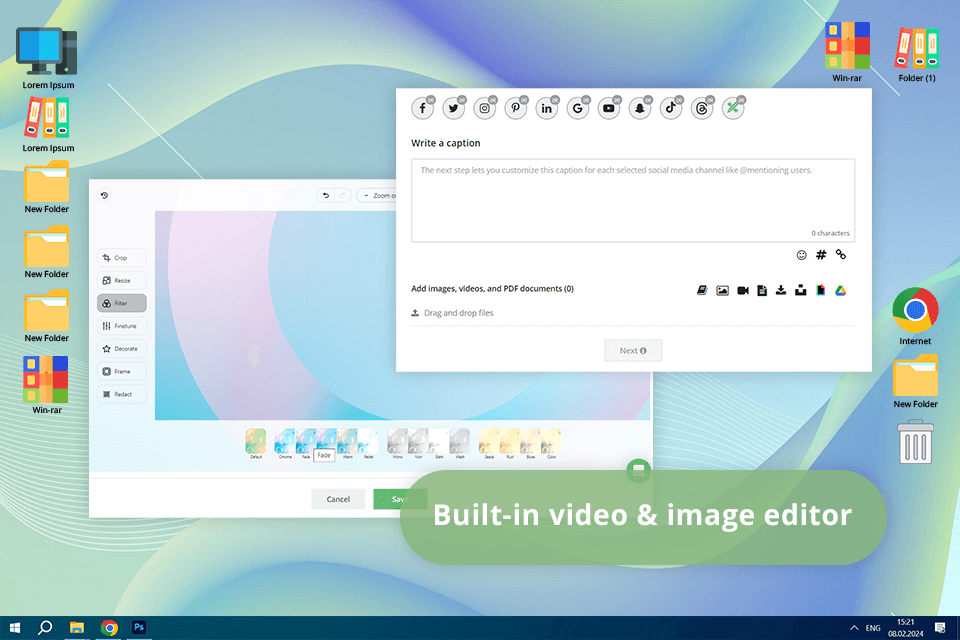Add a video with the camera icon
The width and height of the screenshot is (960, 640).
(x=743, y=290)
